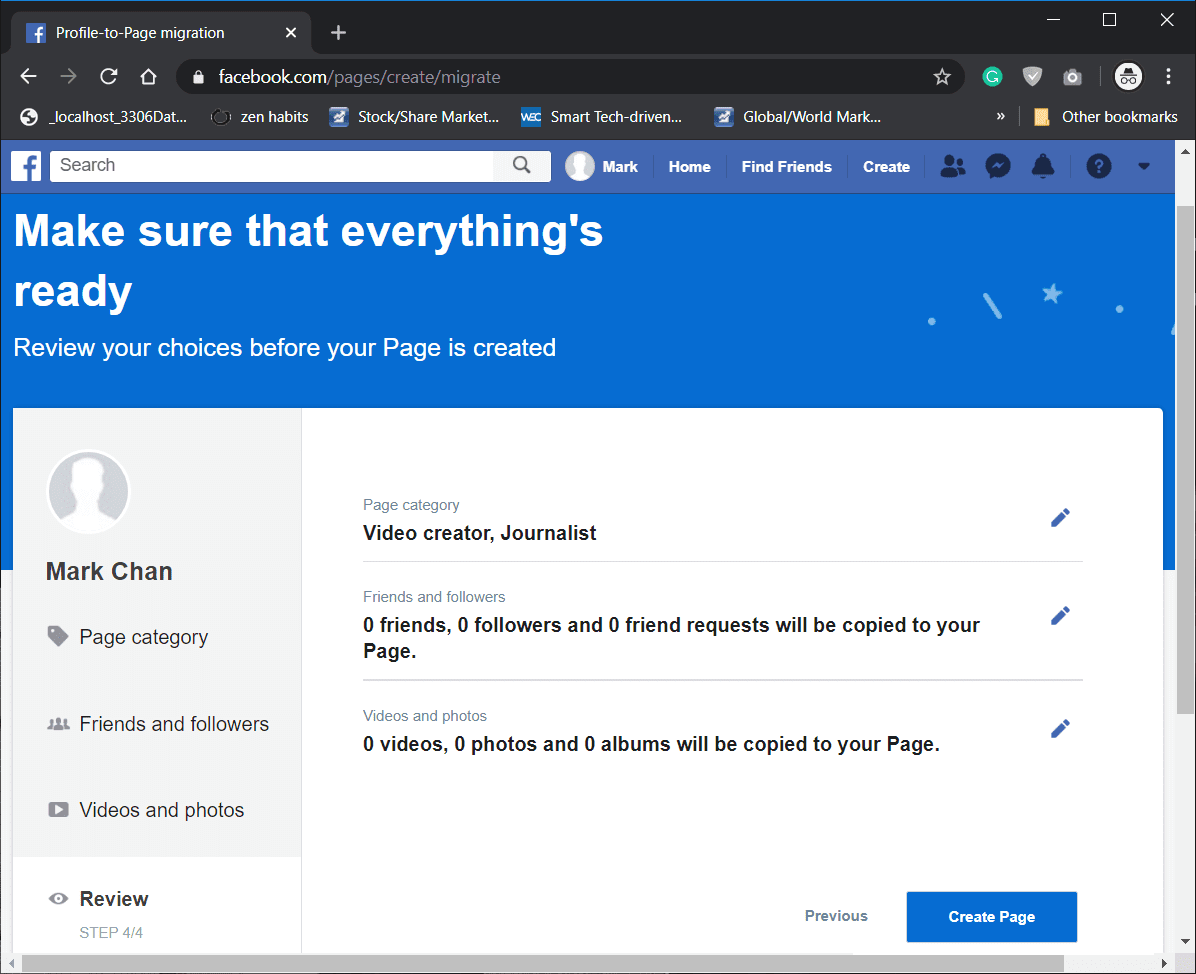Expand the account dropdown arrow

pos(1144,166)
